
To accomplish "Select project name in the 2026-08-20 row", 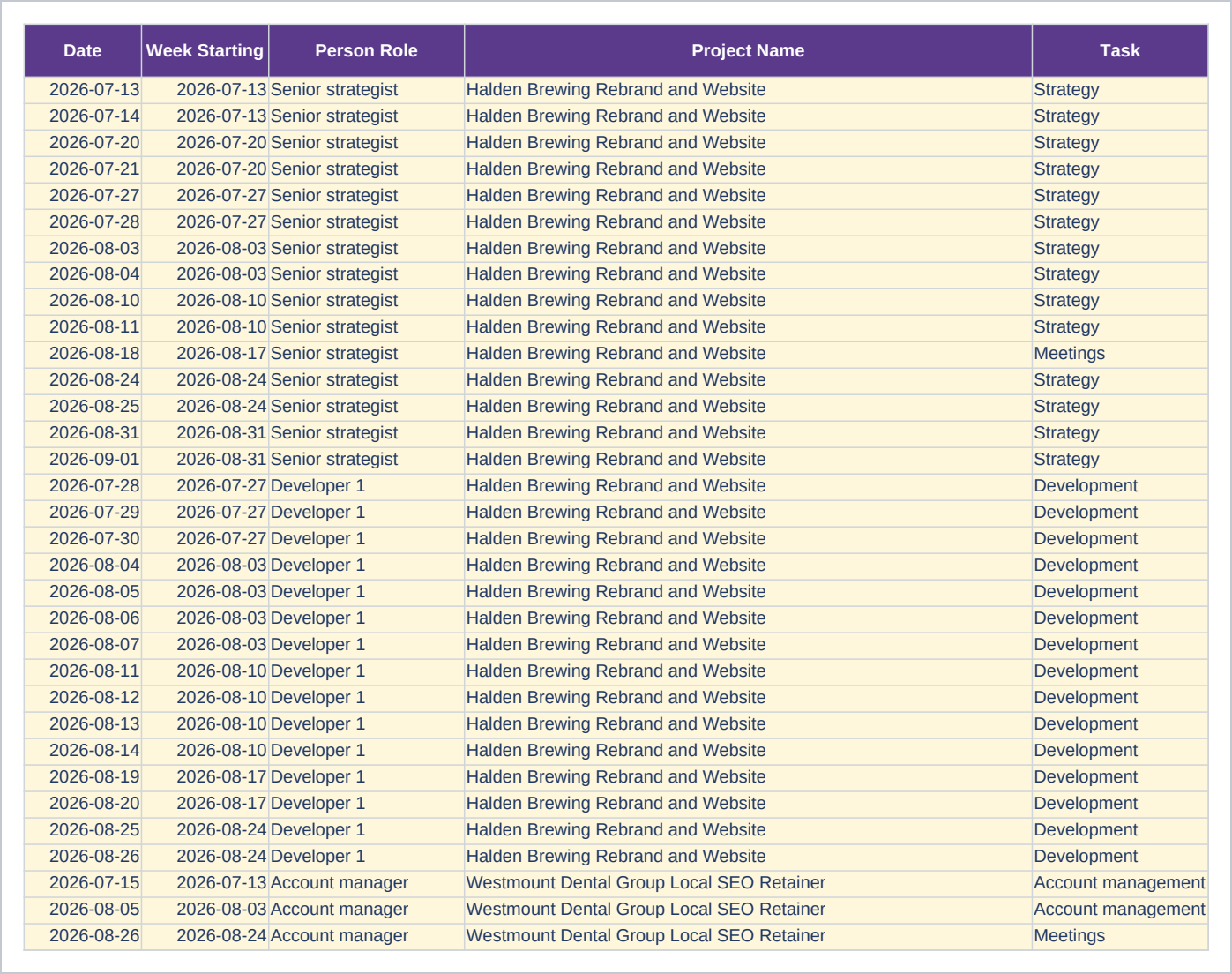I will coord(748,804).
